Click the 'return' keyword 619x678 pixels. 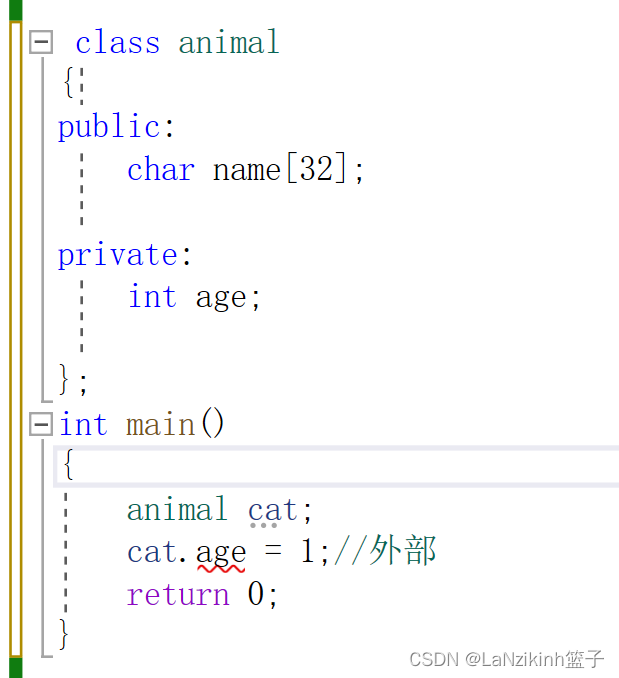point(178,595)
